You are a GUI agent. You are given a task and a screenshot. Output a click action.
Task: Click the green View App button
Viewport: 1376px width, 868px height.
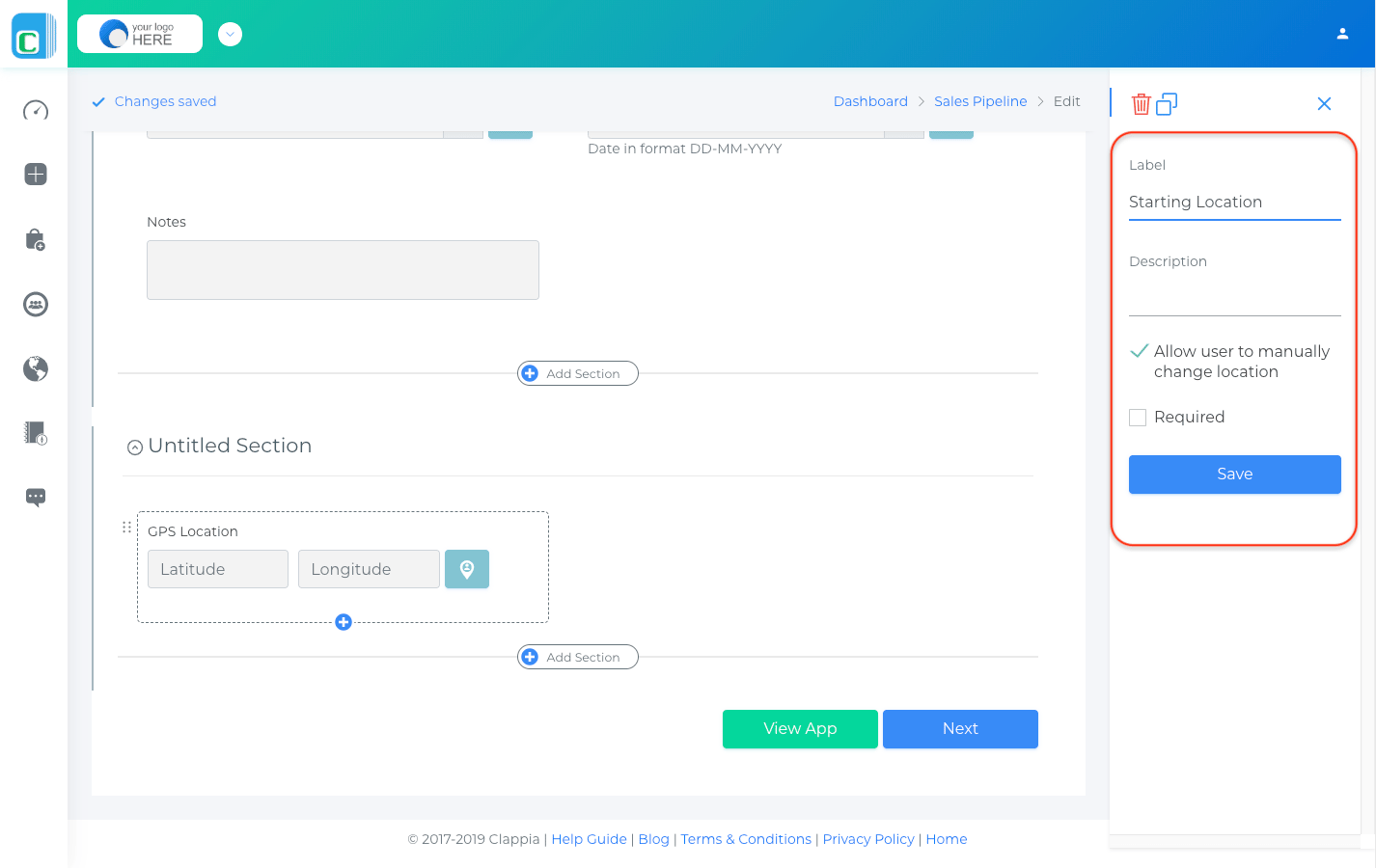(800, 729)
